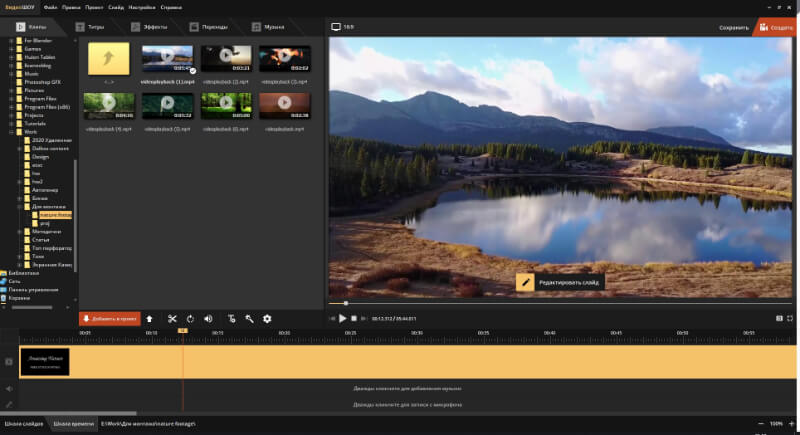Click the scissors cut tool icon
The width and height of the screenshot is (800, 435).
(x=172, y=319)
